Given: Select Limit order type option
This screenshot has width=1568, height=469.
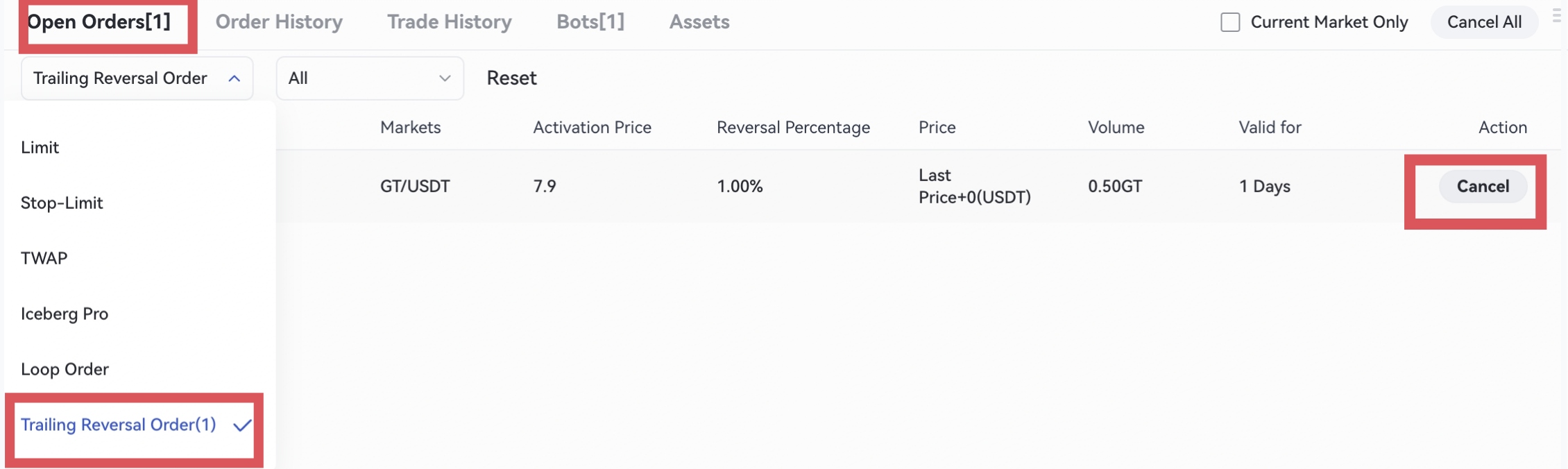Looking at the screenshot, I should pyautogui.click(x=40, y=148).
